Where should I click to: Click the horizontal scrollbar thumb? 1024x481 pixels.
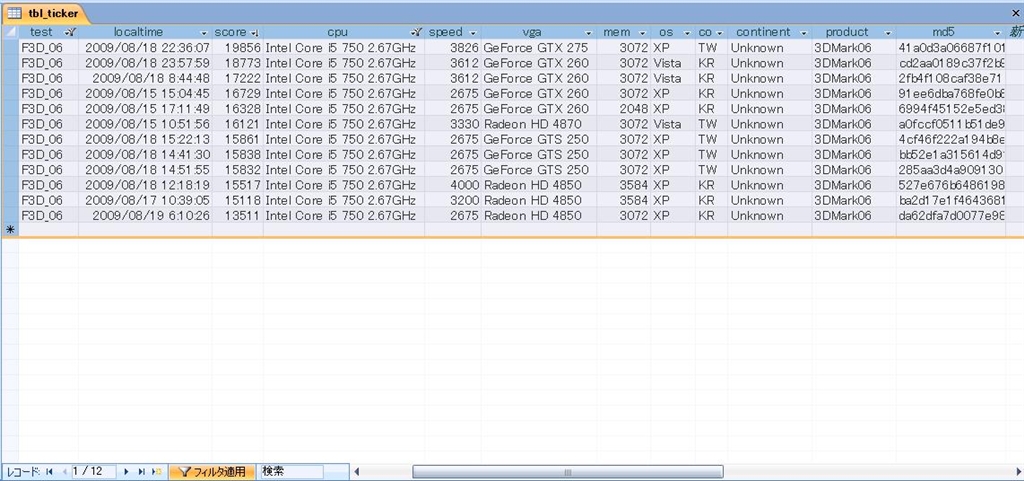tap(568, 472)
